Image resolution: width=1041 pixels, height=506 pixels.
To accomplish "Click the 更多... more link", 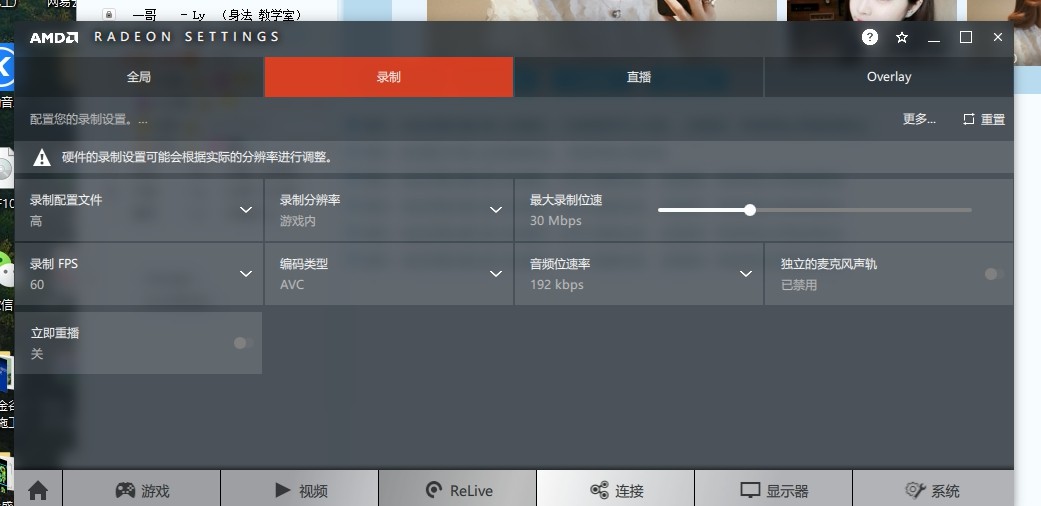I will 919,120.
